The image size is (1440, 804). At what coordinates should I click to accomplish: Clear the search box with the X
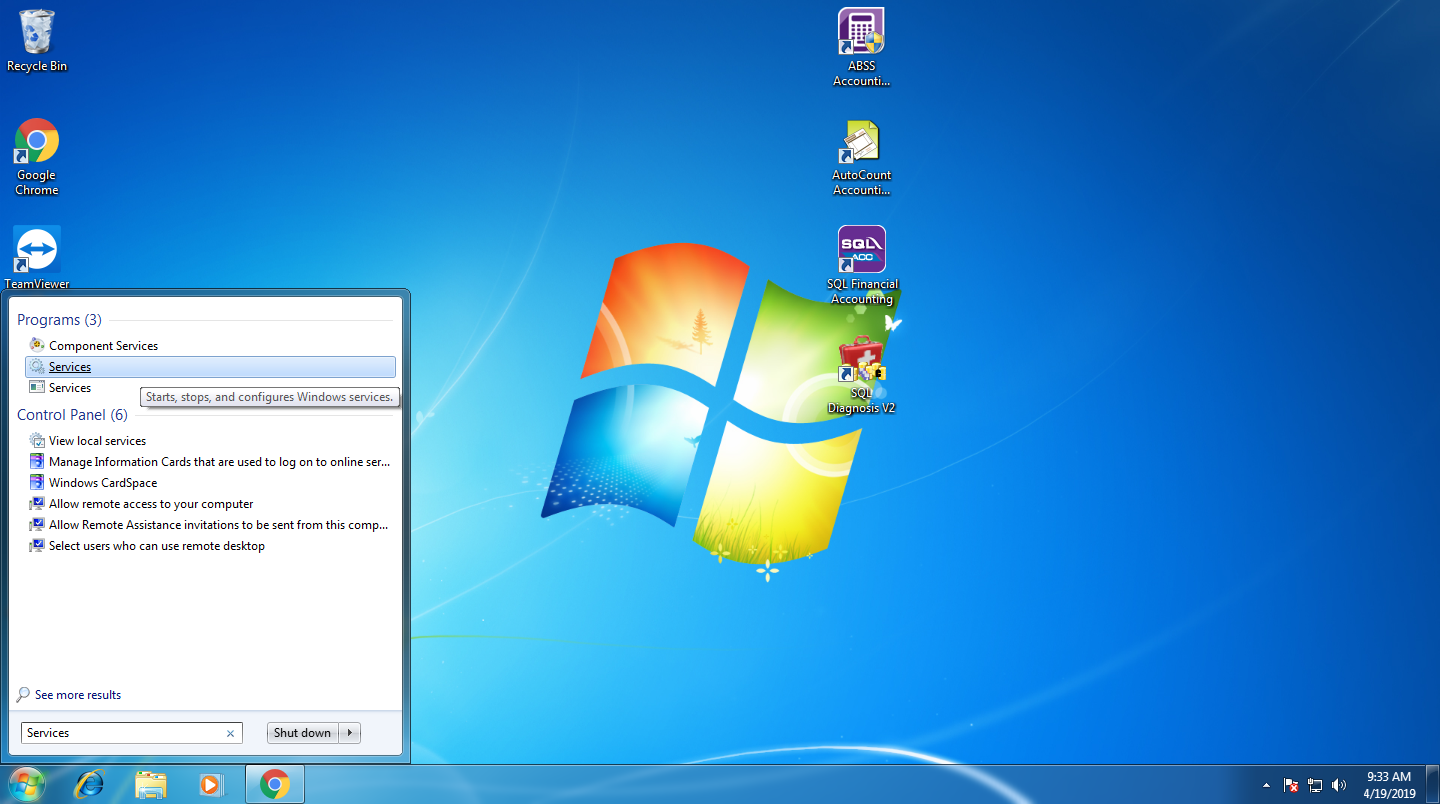(230, 733)
